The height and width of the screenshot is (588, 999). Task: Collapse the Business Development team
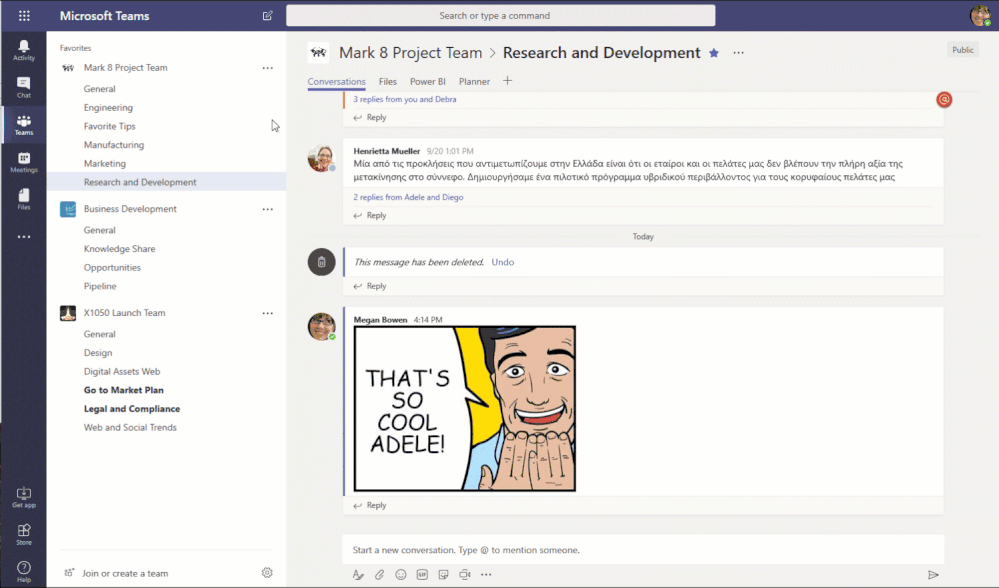click(130, 209)
